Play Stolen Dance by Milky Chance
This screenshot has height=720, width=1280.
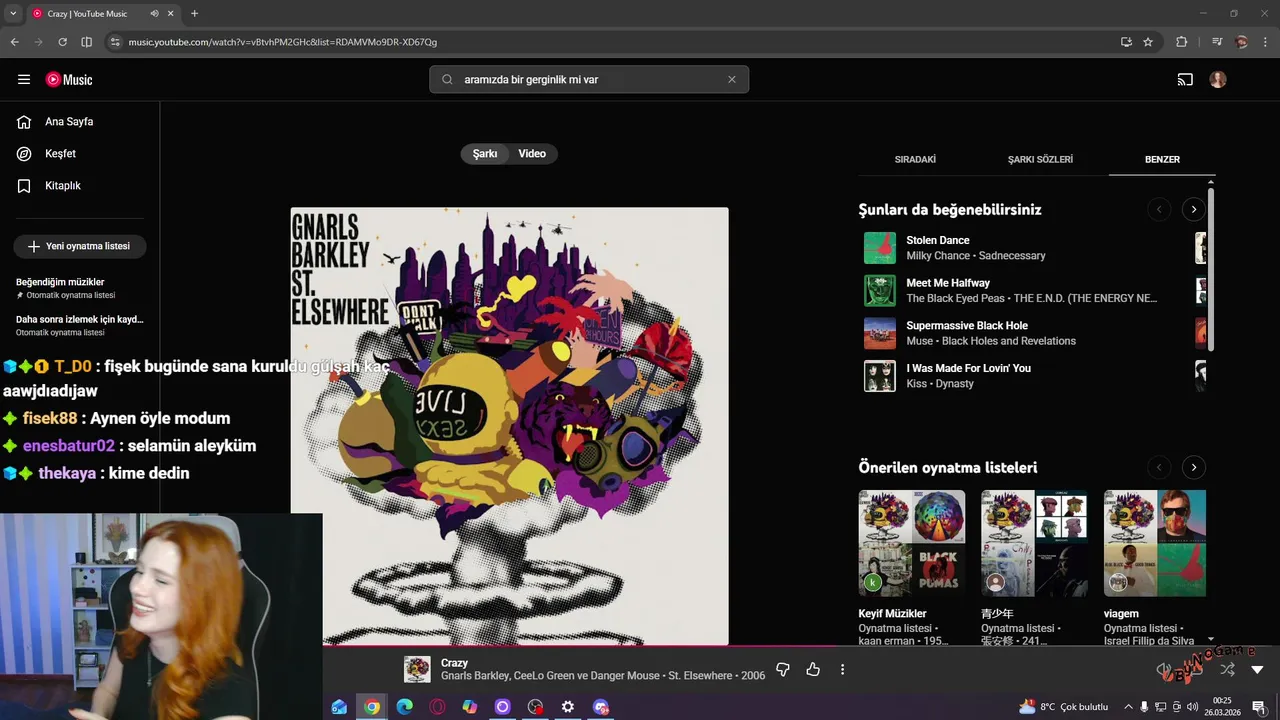click(x=880, y=248)
